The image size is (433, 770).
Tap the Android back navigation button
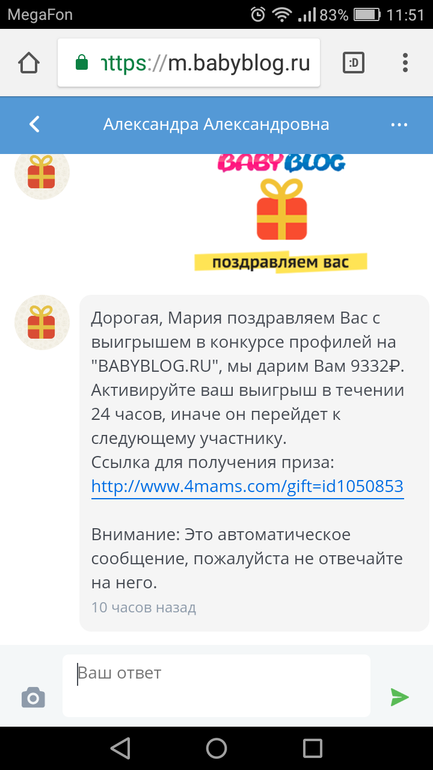(x=120, y=748)
